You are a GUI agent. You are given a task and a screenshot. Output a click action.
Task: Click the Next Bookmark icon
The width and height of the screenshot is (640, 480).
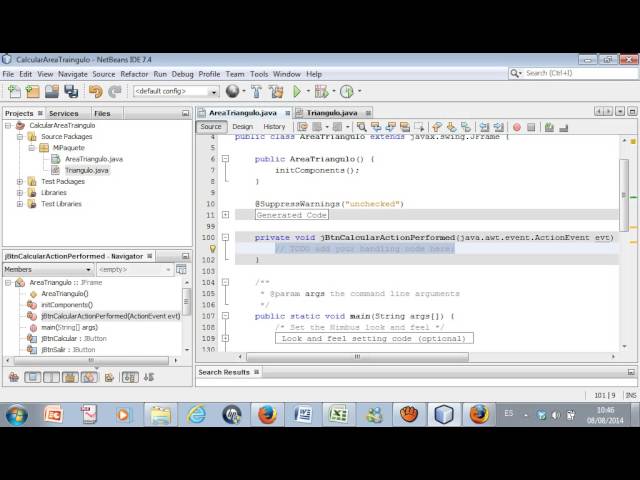tap(451, 127)
